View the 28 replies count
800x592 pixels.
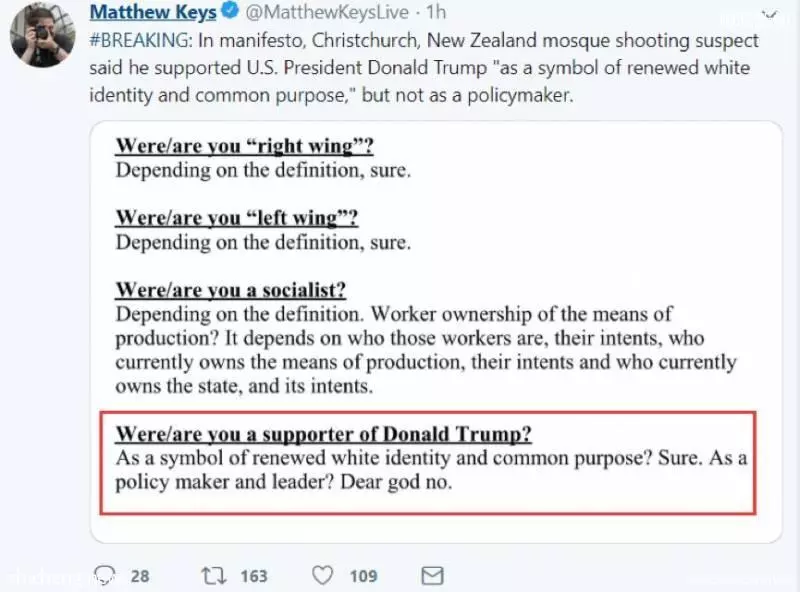click(140, 576)
